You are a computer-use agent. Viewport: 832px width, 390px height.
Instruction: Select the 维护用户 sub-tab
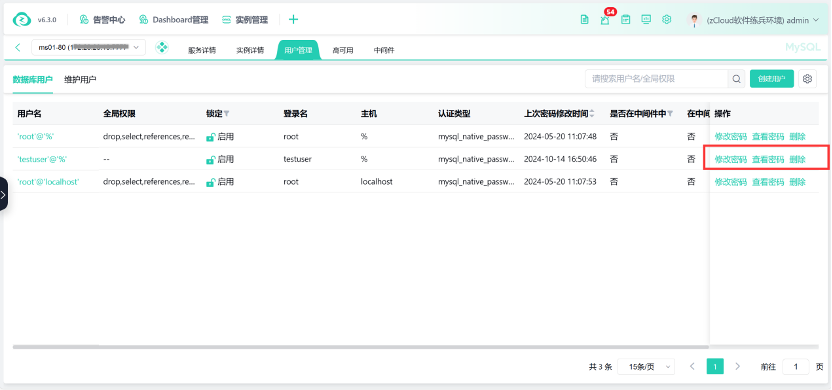tap(80, 80)
